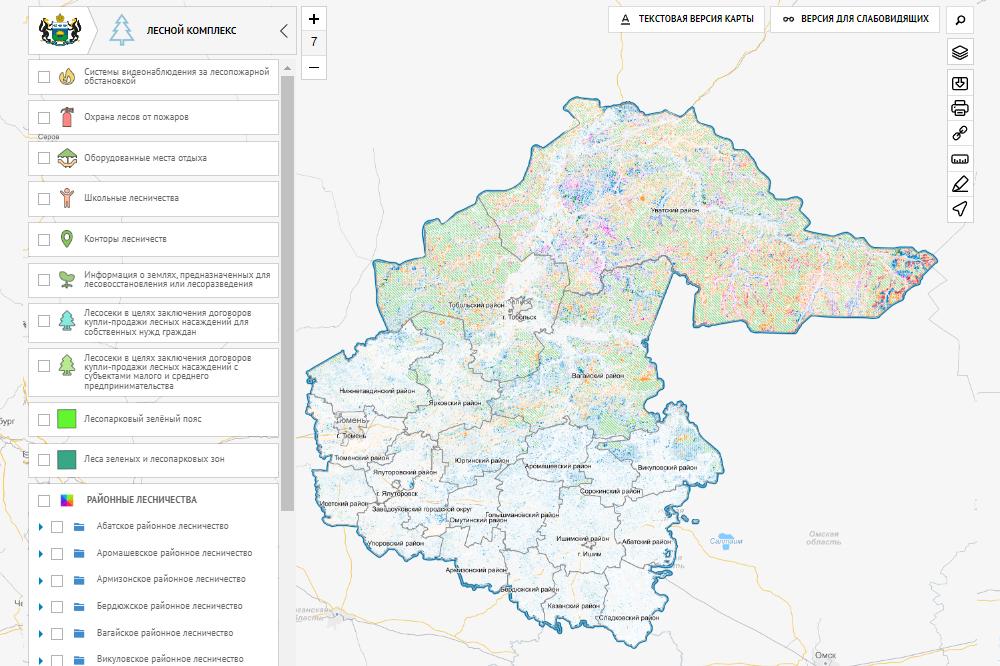Click the Уватский район map label
1000x666 pixels.
pos(674,210)
